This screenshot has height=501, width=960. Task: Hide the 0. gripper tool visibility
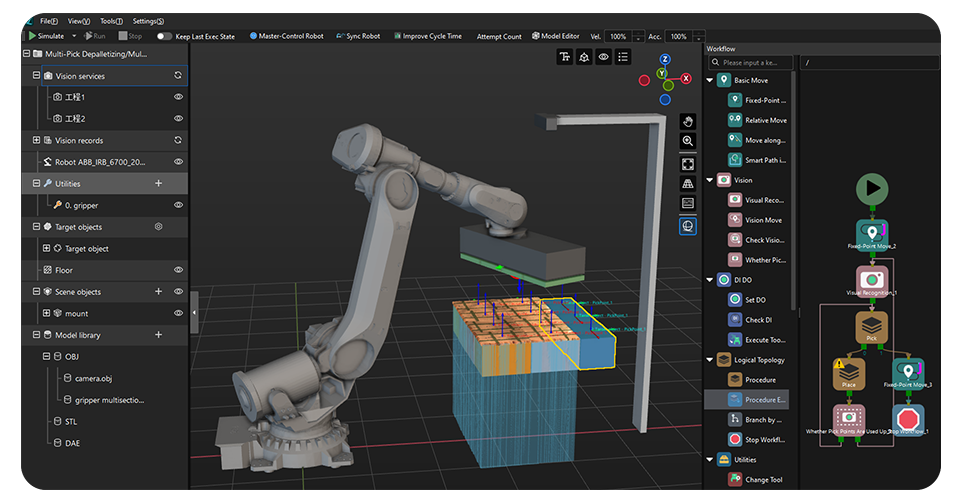[178, 205]
